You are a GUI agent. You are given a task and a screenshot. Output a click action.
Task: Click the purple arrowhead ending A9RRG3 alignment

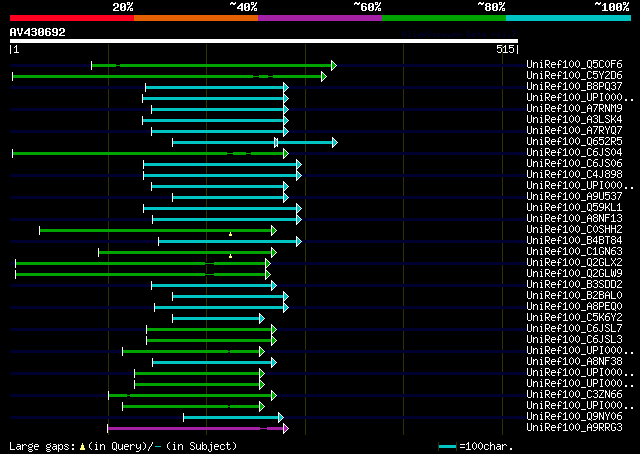tap(286, 429)
